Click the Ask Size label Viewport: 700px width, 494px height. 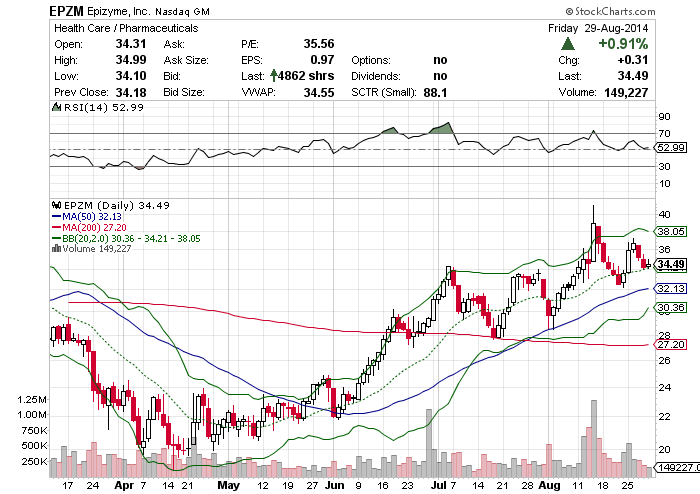[186, 60]
